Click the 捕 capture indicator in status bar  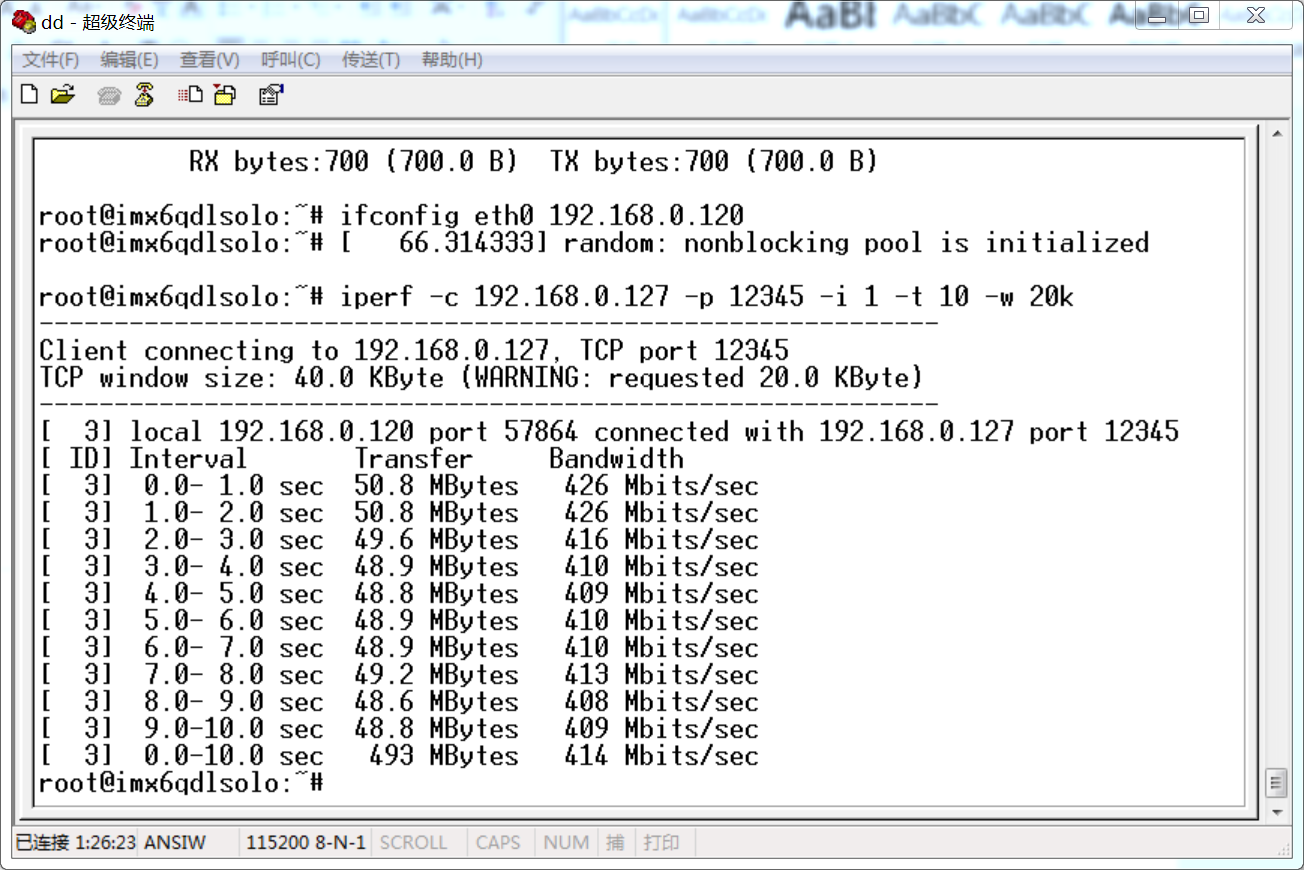615,842
